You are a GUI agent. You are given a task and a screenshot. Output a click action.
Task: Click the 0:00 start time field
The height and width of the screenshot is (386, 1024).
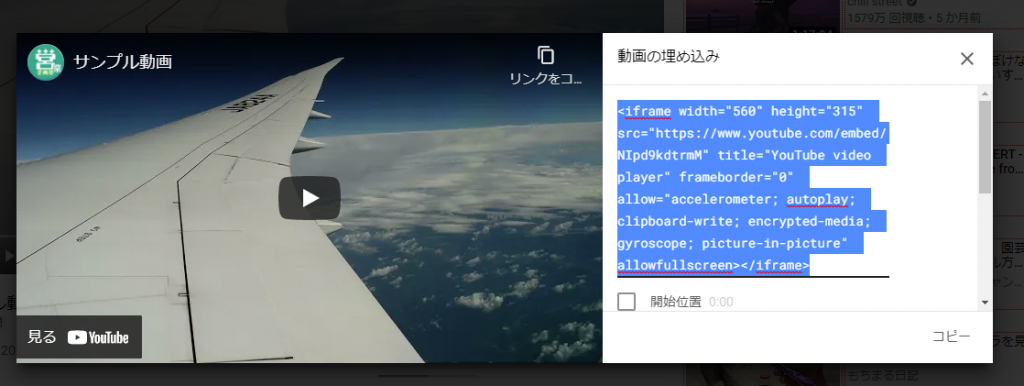tap(721, 302)
